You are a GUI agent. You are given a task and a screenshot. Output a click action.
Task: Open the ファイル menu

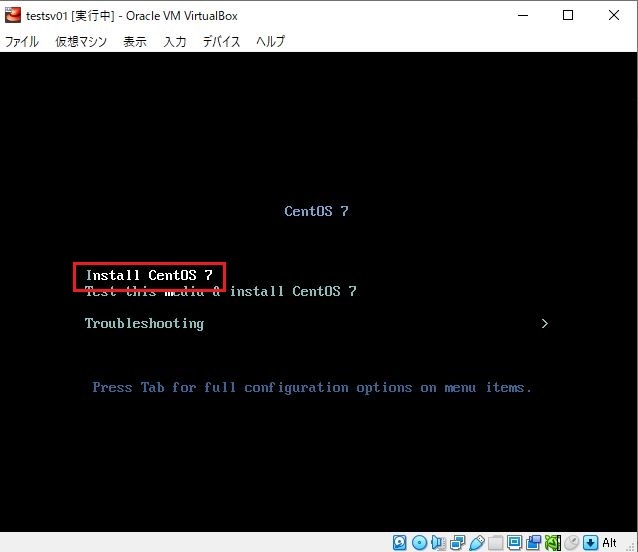pos(22,41)
